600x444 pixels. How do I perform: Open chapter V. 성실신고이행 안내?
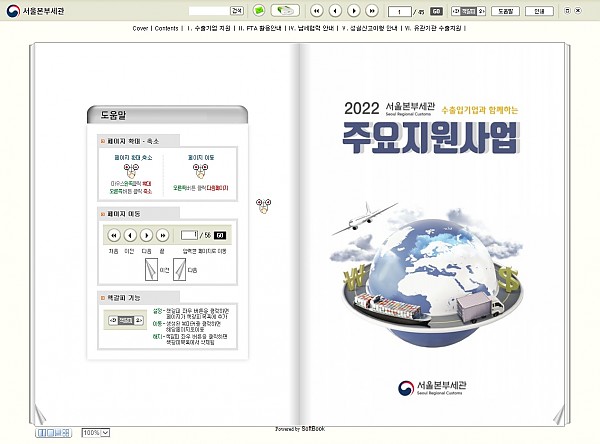click(x=370, y=28)
